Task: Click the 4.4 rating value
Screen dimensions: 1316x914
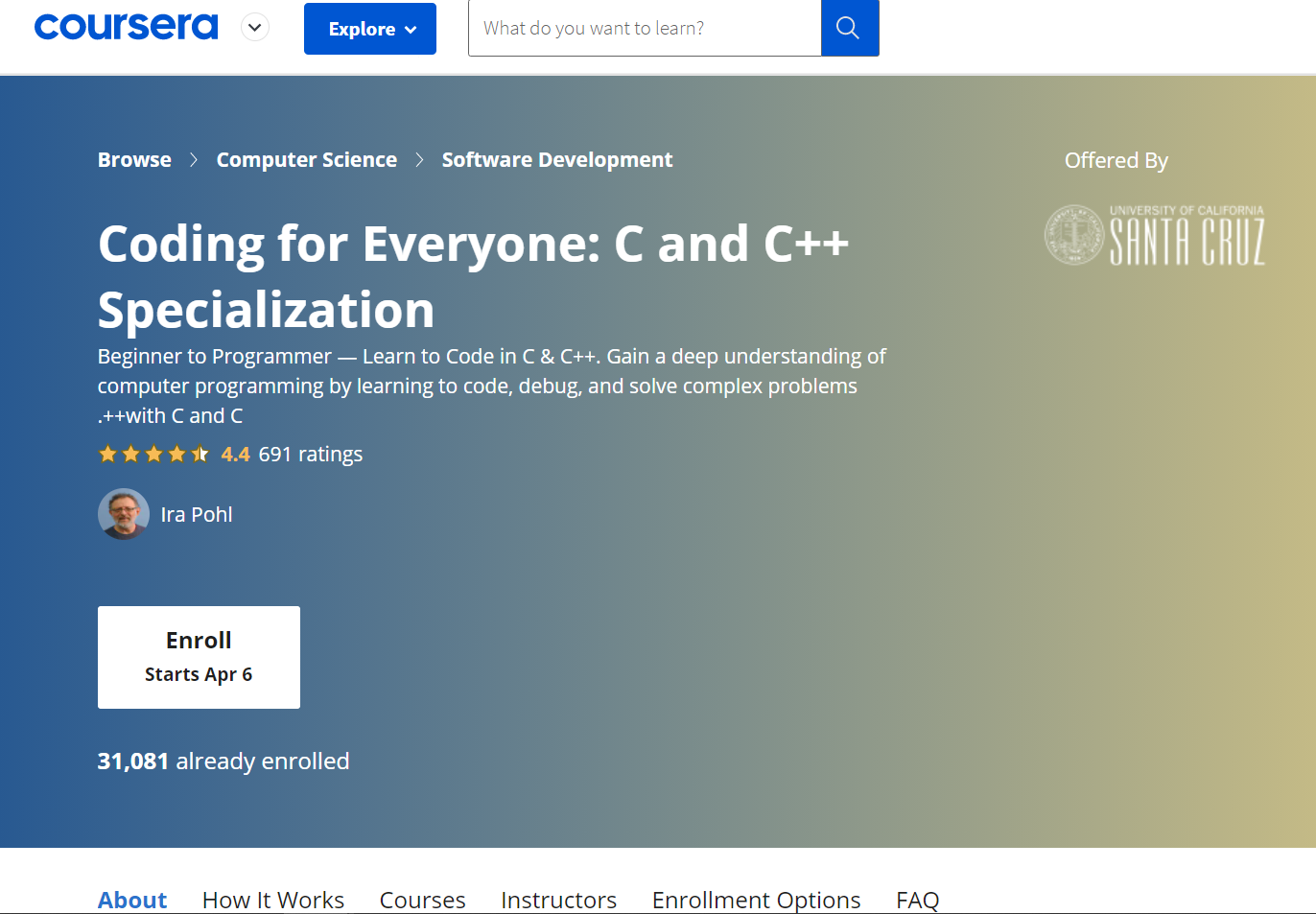Action: click(235, 454)
